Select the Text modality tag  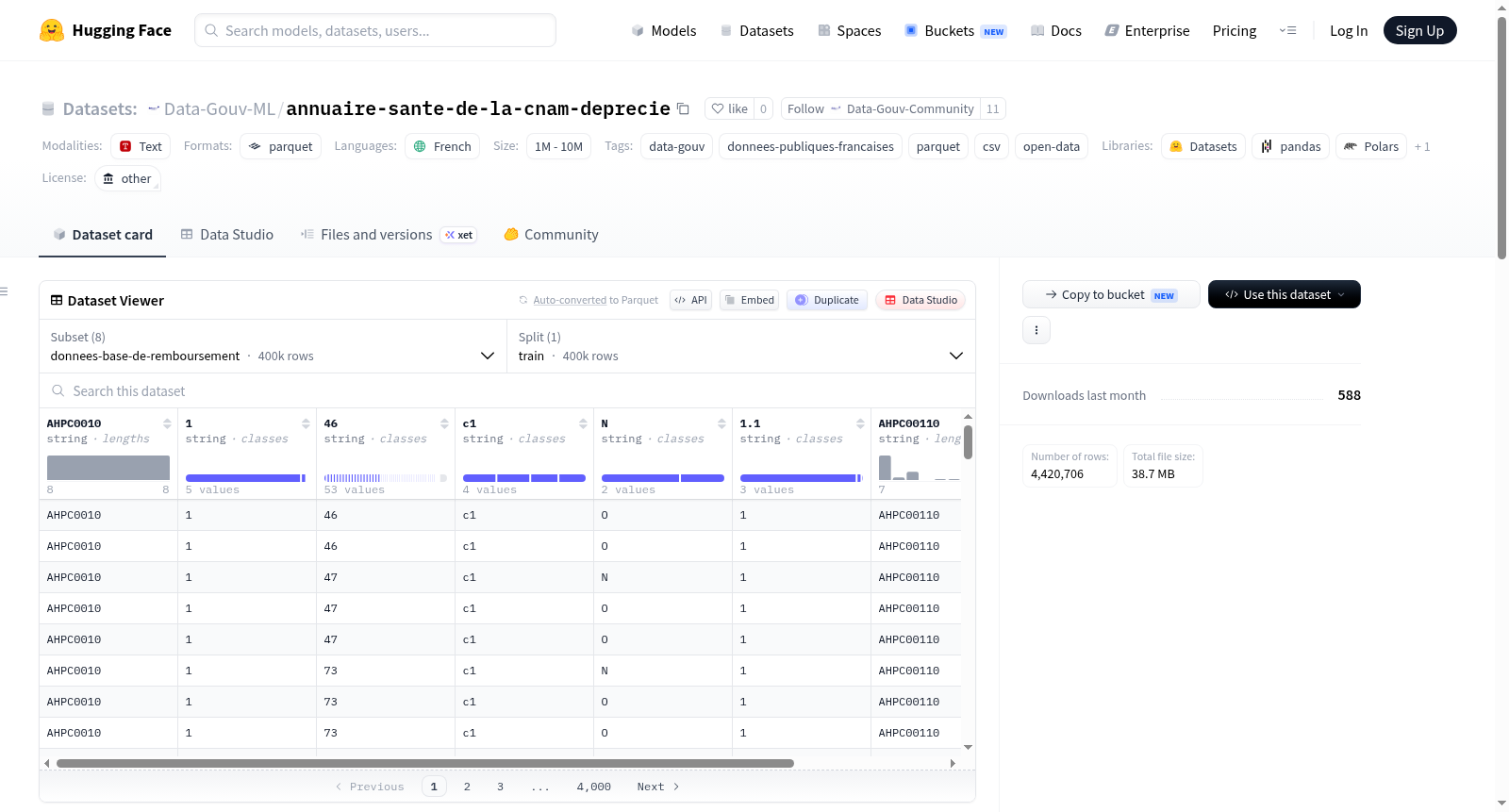point(141,146)
